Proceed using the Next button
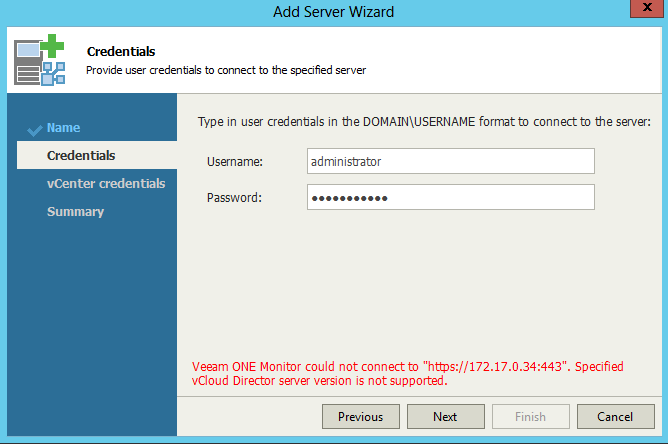This screenshot has height=444, width=668. click(446, 416)
